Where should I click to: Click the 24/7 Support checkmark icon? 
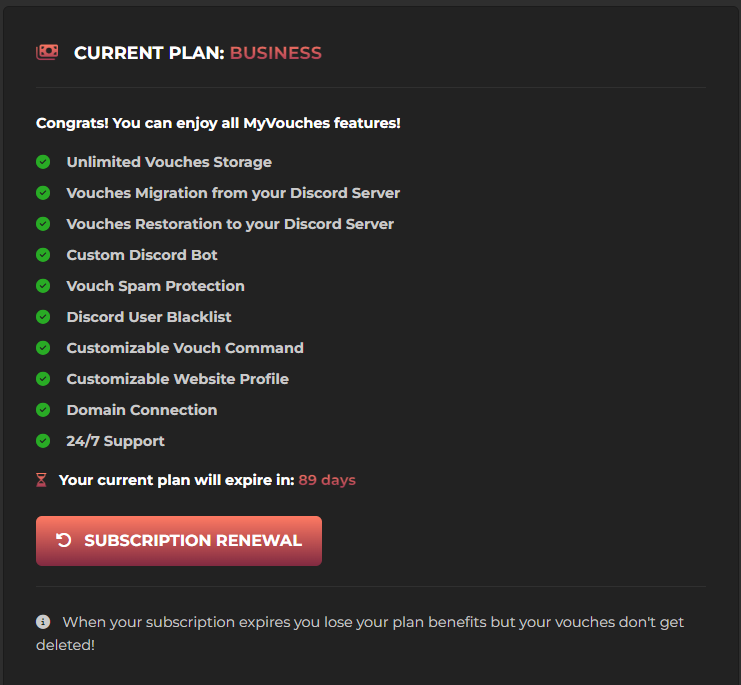point(43,441)
